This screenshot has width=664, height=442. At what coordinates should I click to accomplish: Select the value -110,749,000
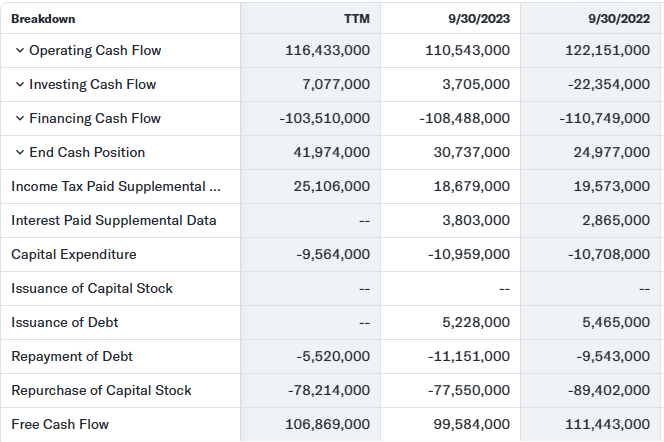point(605,118)
